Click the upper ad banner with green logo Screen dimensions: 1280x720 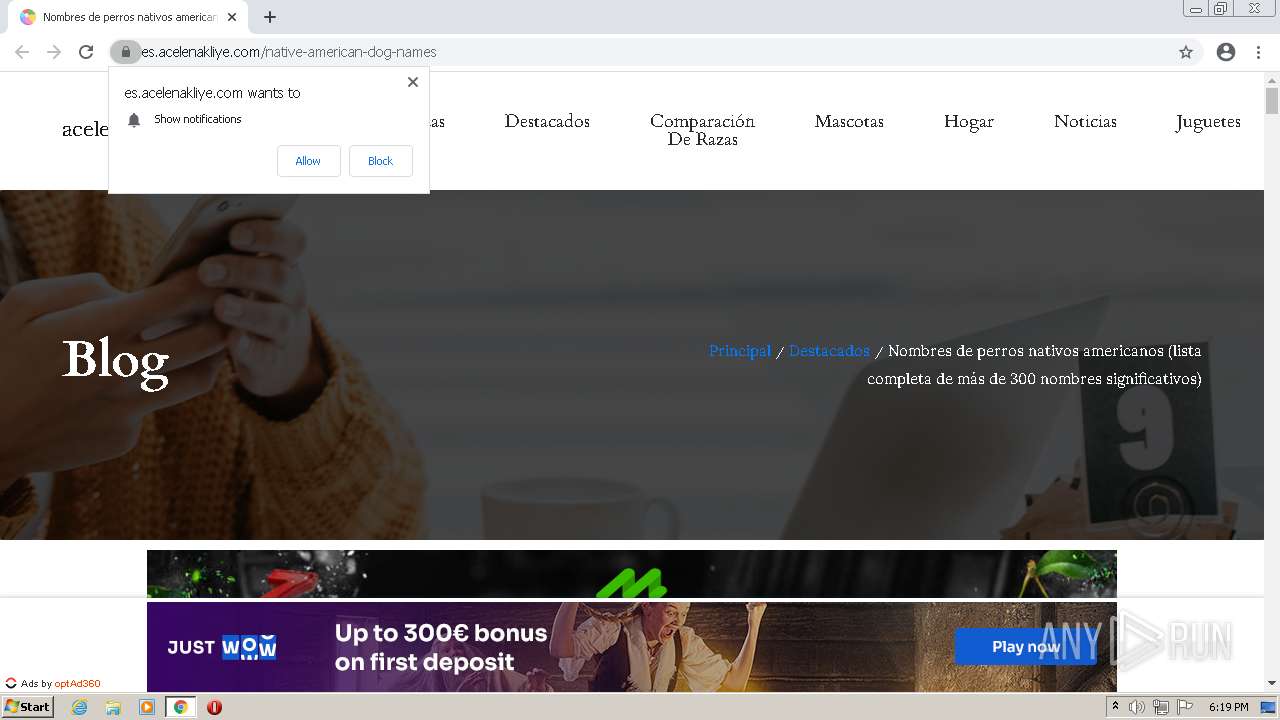632,574
